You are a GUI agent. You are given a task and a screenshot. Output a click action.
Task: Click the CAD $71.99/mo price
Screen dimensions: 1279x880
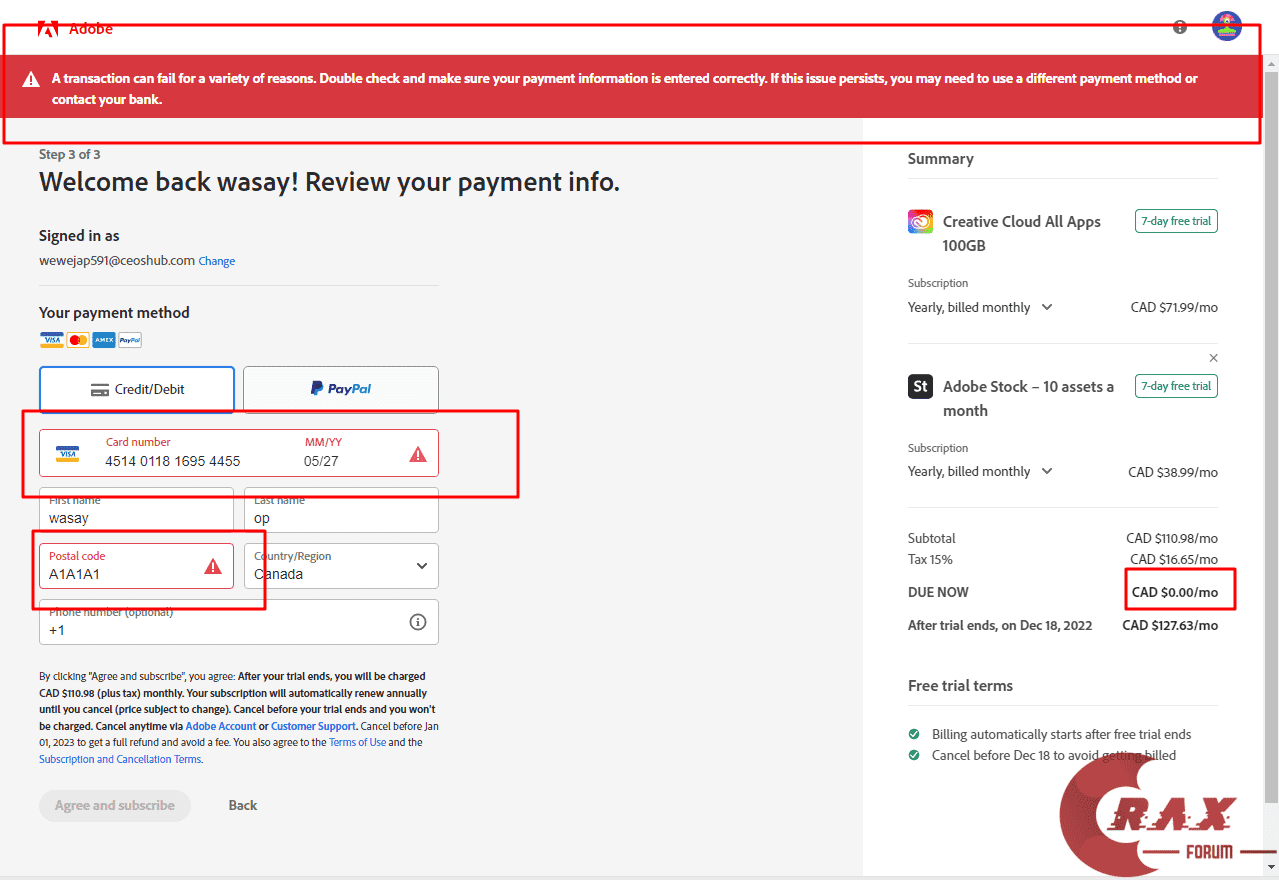pos(1174,307)
